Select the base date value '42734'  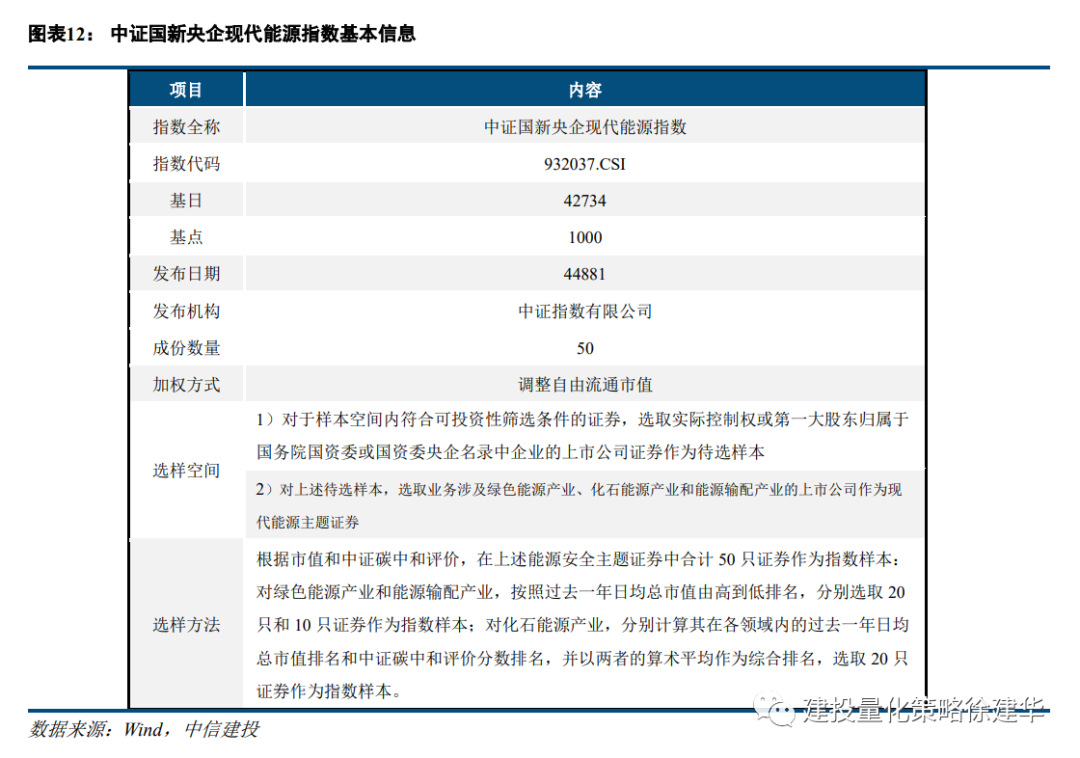pyautogui.click(x=585, y=200)
